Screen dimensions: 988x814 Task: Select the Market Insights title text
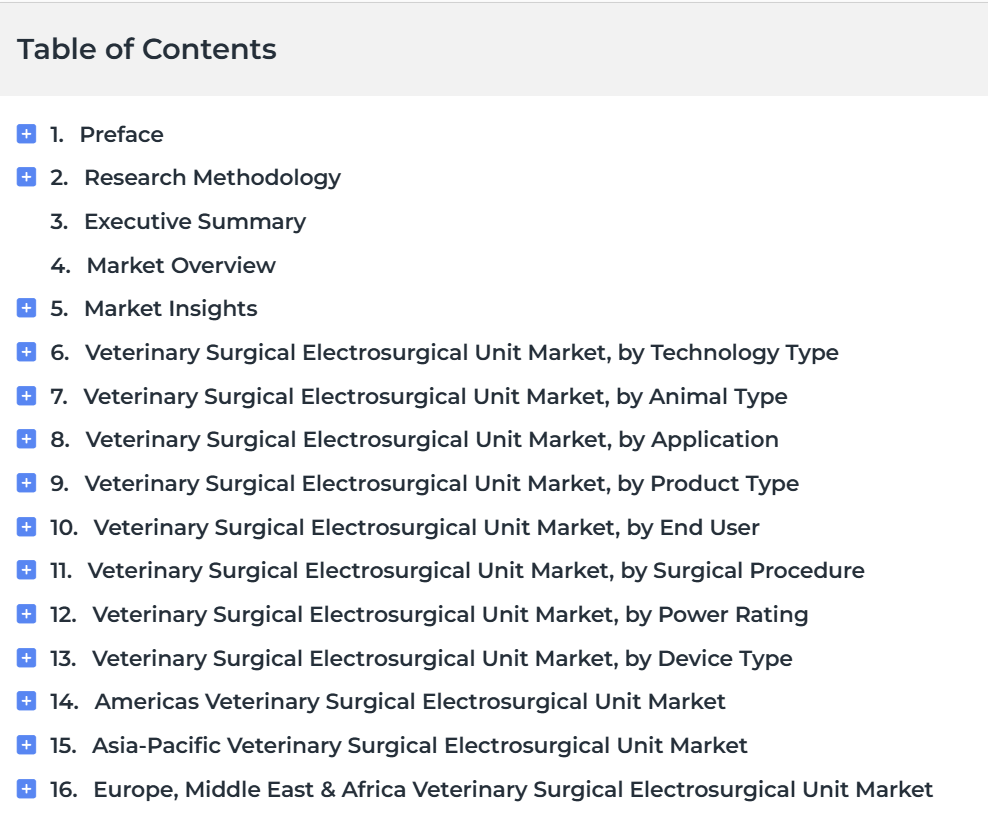tap(171, 309)
